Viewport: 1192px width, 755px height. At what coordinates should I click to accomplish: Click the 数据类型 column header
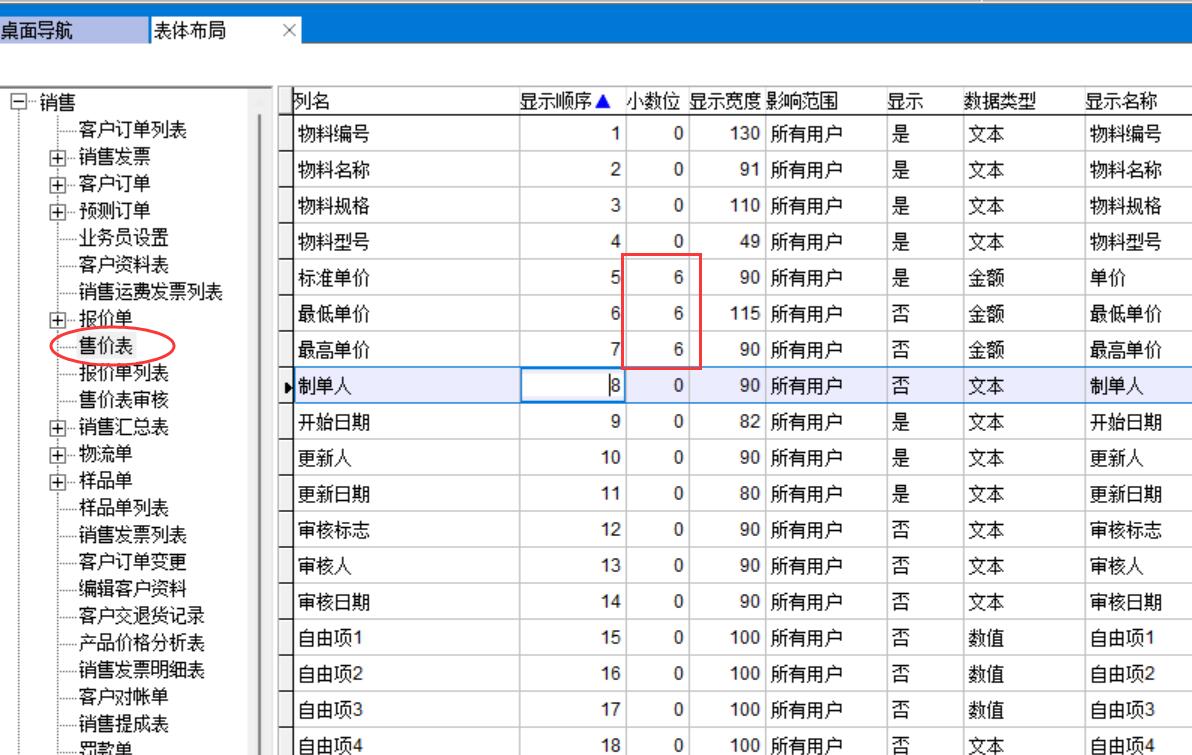[999, 102]
